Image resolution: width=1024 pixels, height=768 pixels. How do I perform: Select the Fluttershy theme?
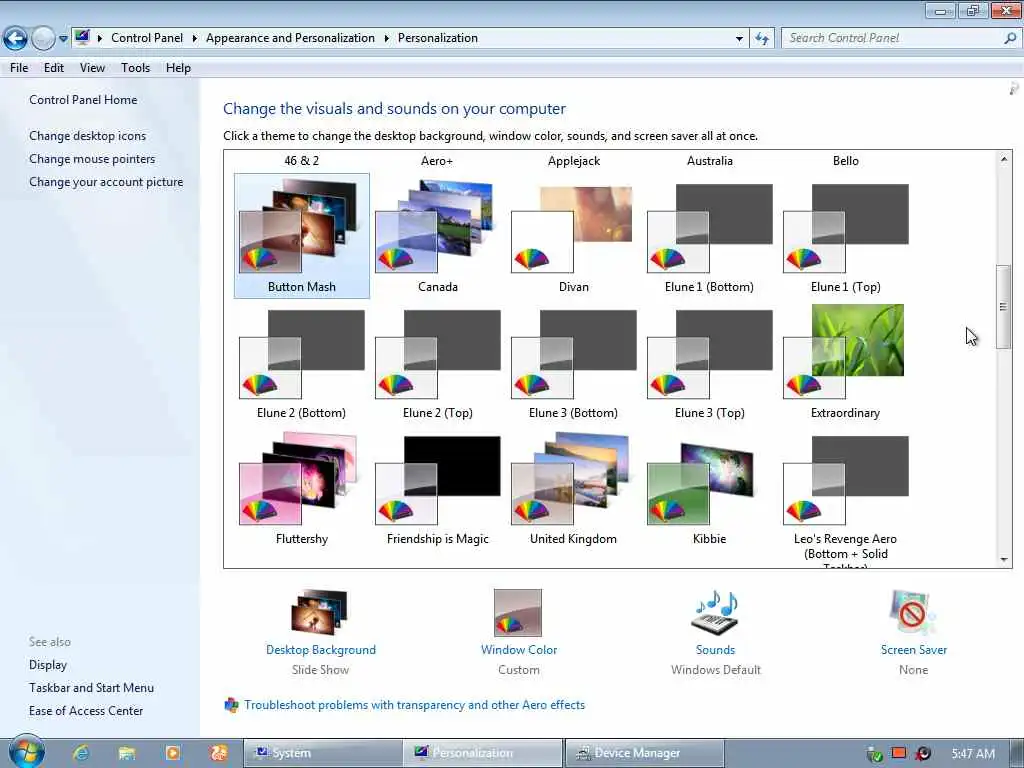(x=302, y=488)
